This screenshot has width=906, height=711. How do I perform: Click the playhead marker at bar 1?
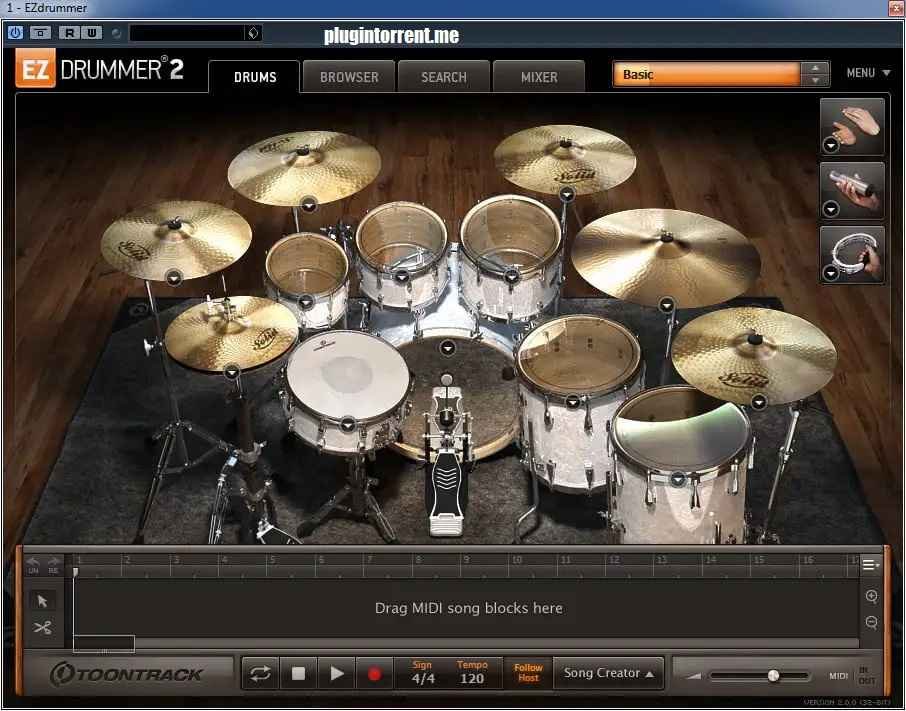click(75, 572)
